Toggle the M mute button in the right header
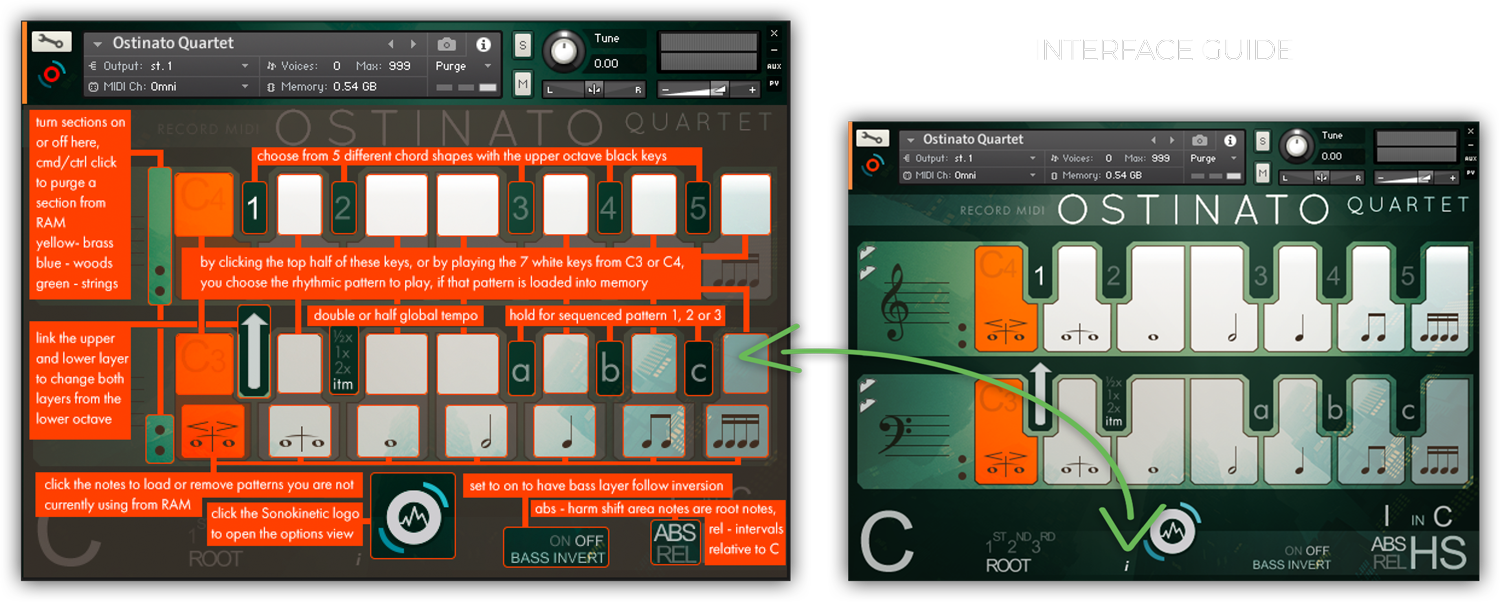The width and height of the screenshot is (1500, 602). (x=1263, y=174)
